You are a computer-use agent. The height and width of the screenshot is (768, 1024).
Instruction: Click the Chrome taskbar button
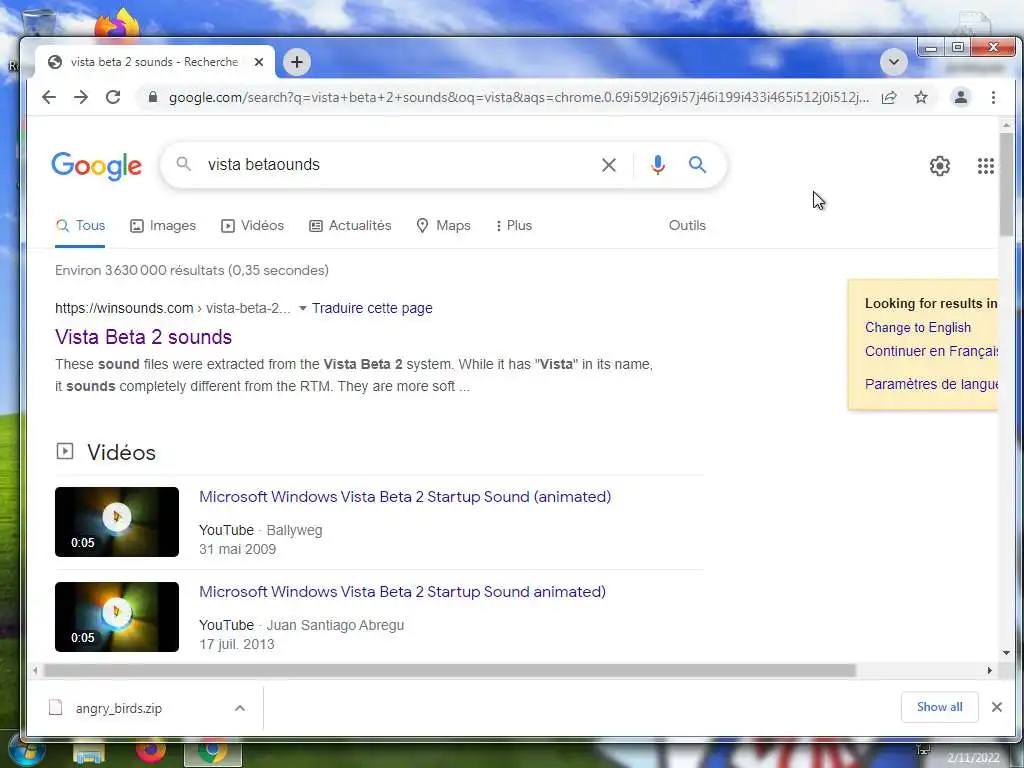[213, 753]
